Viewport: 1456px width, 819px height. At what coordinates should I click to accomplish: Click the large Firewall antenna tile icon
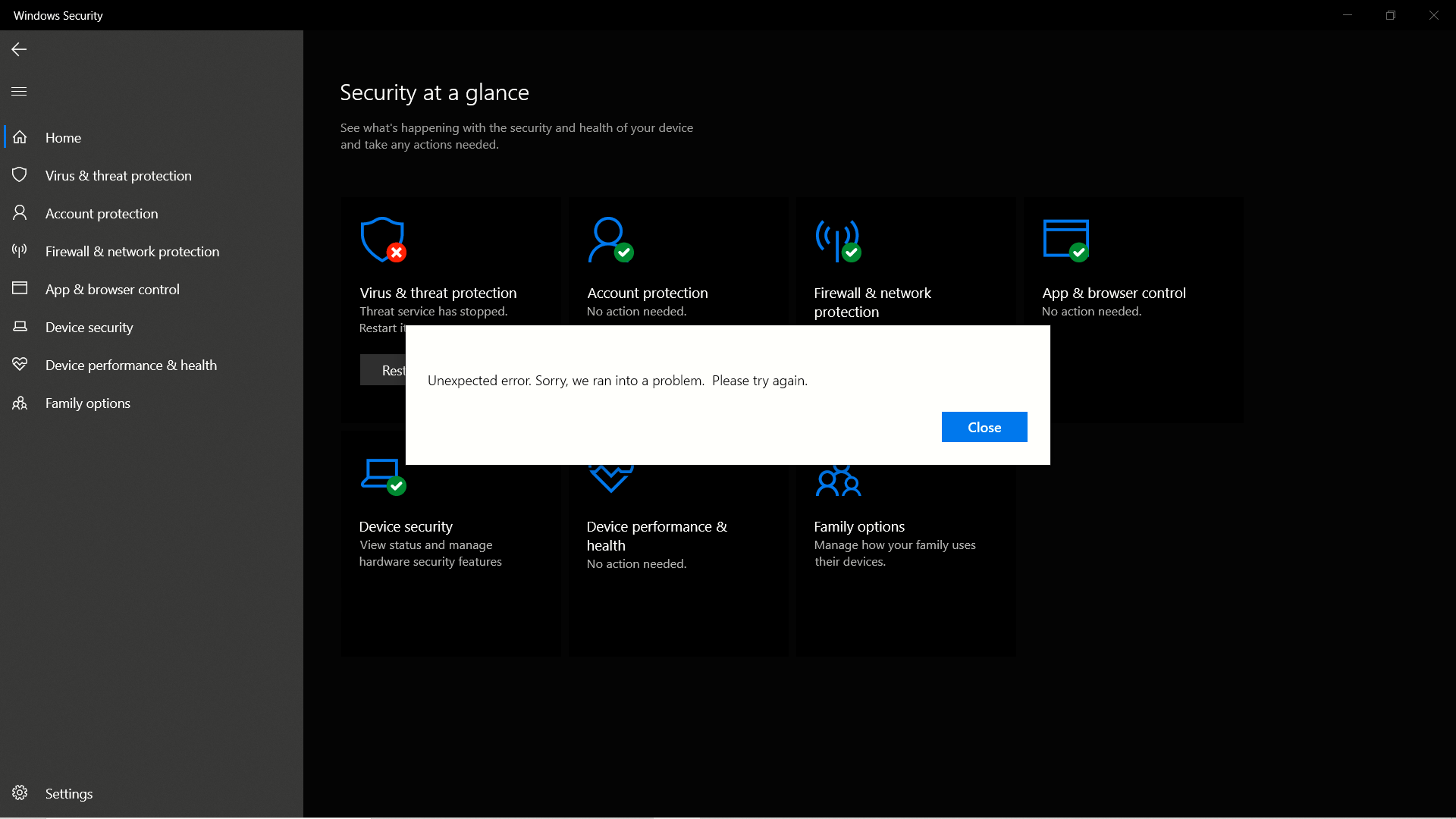[838, 240]
